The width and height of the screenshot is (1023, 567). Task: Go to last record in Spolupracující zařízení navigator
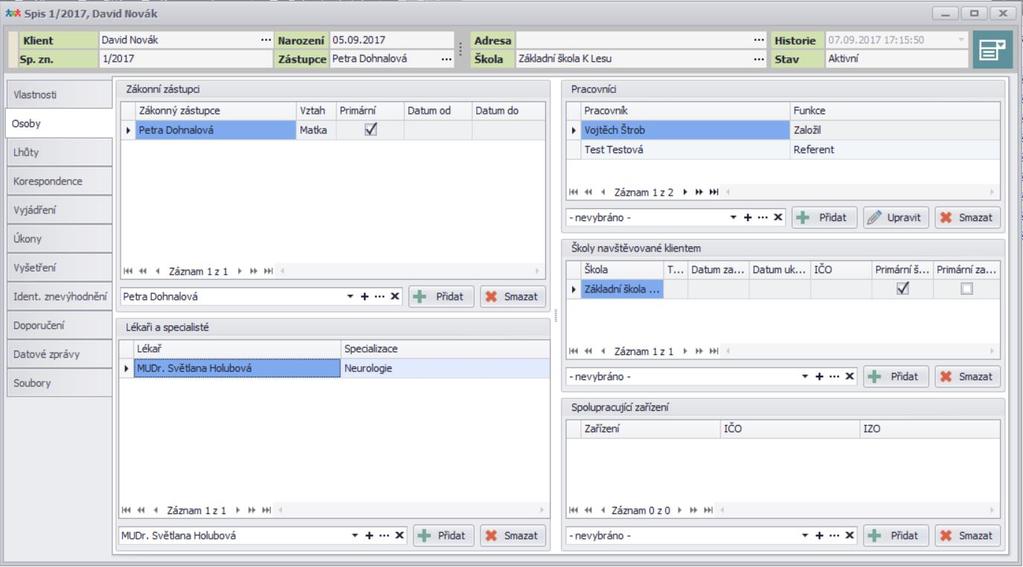[x=708, y=510]
